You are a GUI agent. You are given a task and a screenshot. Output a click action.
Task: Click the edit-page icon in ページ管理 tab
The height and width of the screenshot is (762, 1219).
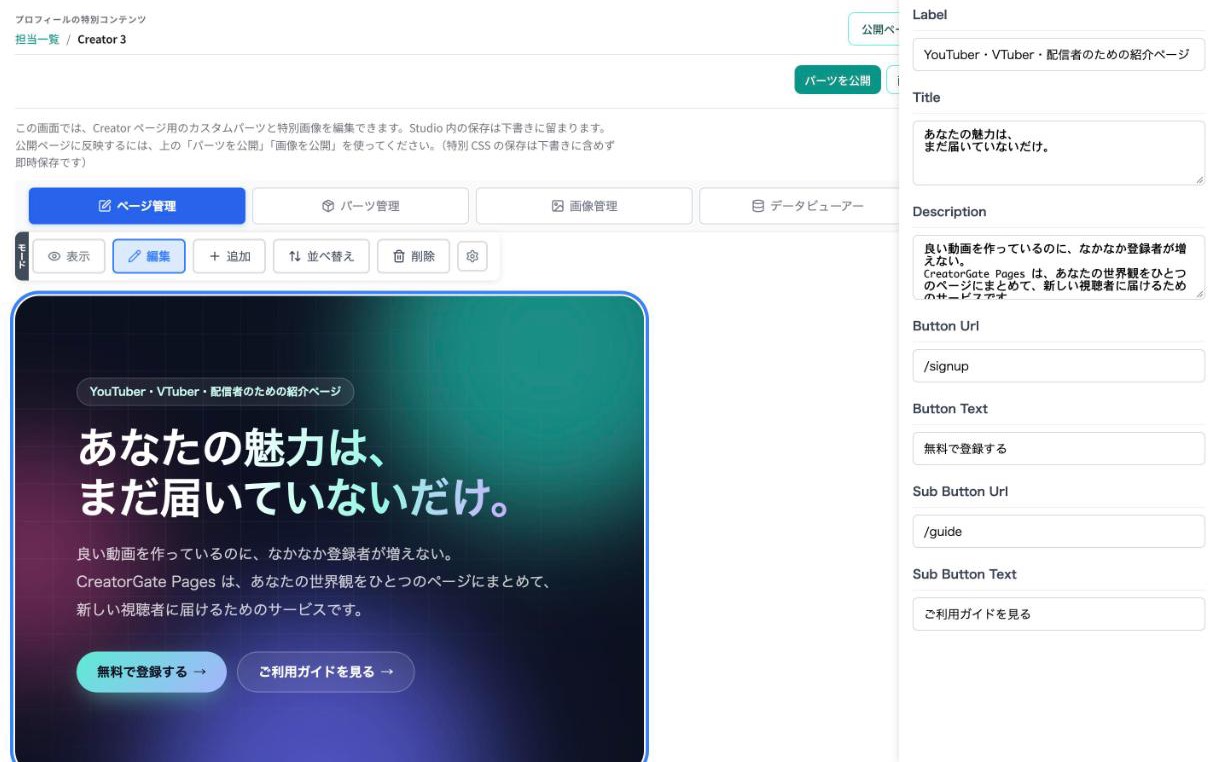[105, 206]
